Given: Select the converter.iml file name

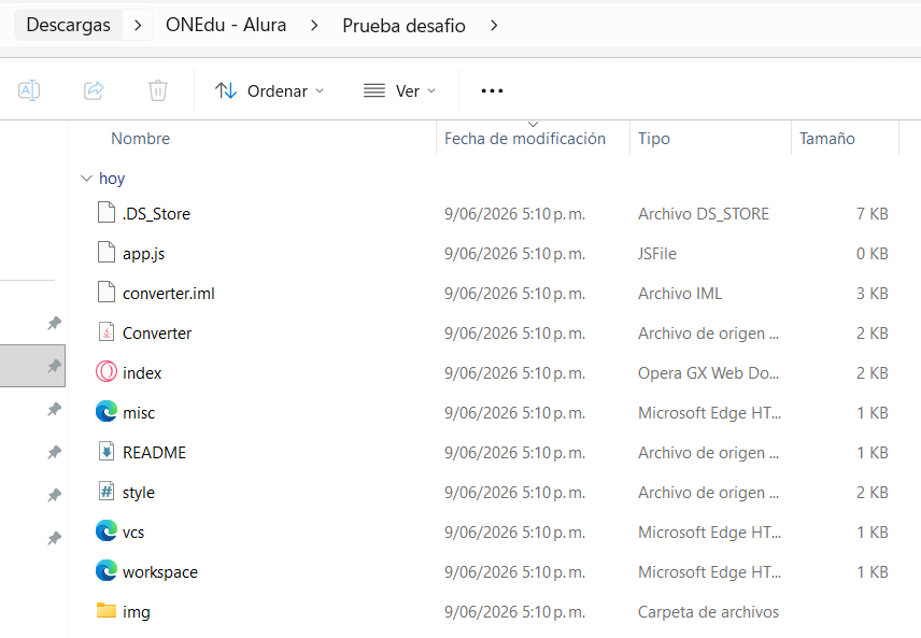Looking at the screenshot, I should coord(169,294).
